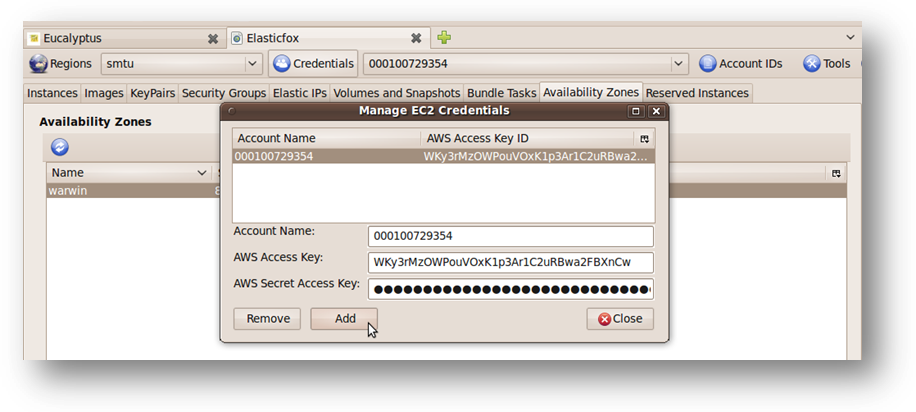
Task: Refresh the Availability Zones list
Action: (60, 147)
